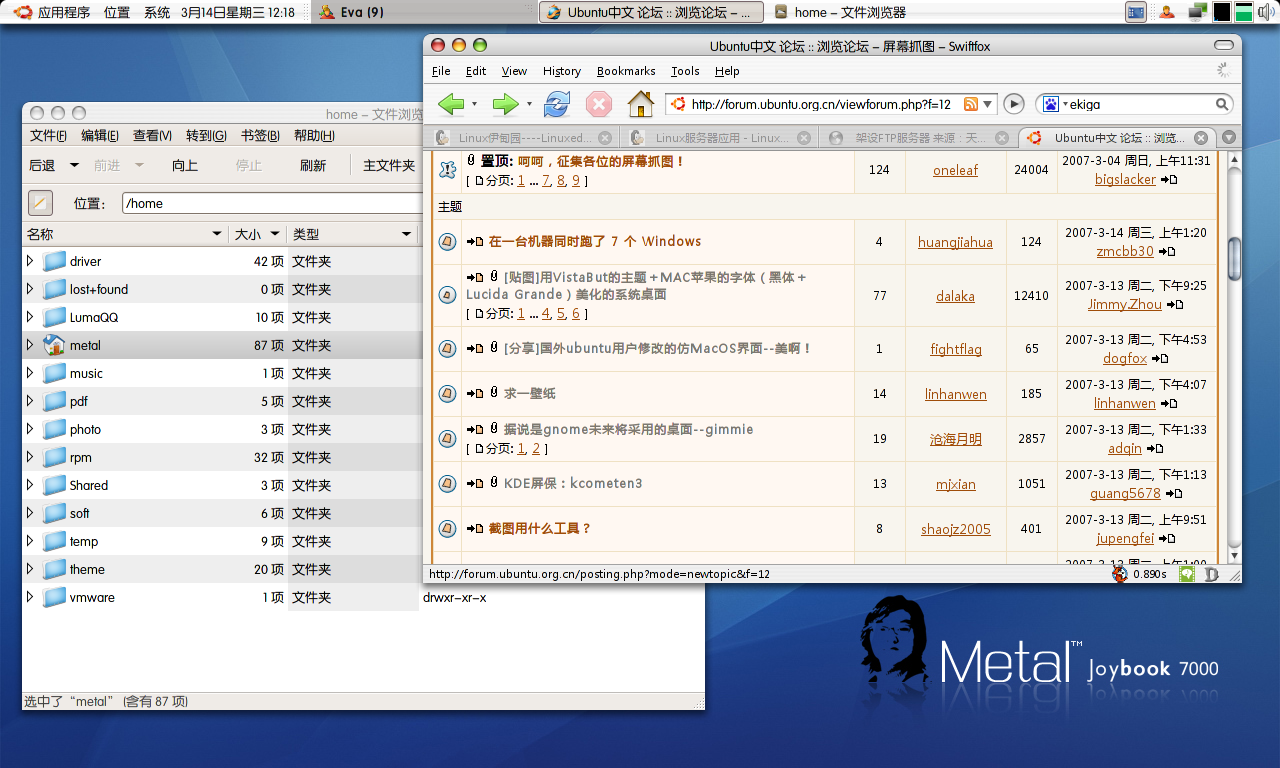This screenshot has height=768, width=1280.
Task: Click the black CPU monitor applet in the panel
Action: click(x=1221, y=12)
